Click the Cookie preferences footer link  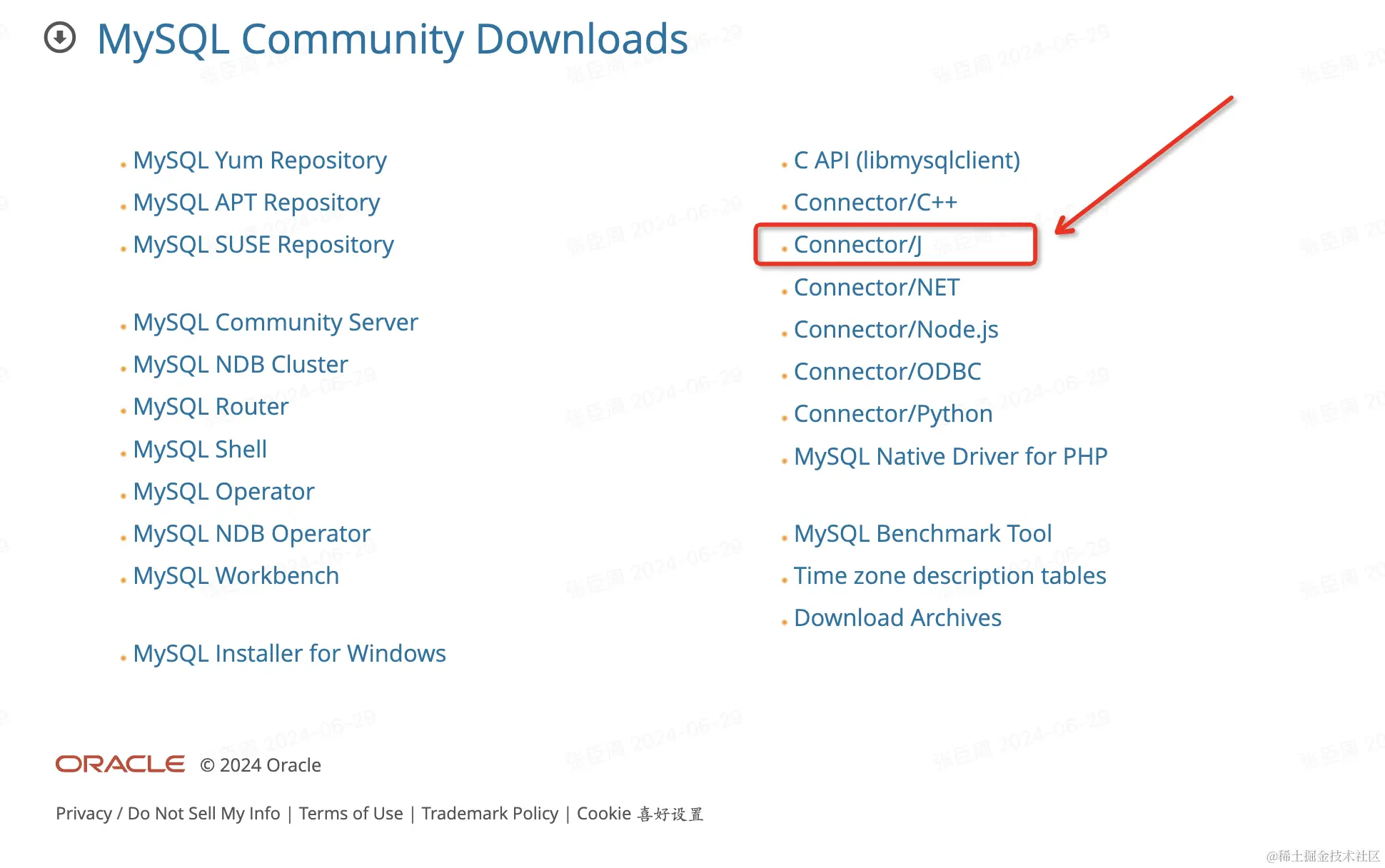point(640,814)
